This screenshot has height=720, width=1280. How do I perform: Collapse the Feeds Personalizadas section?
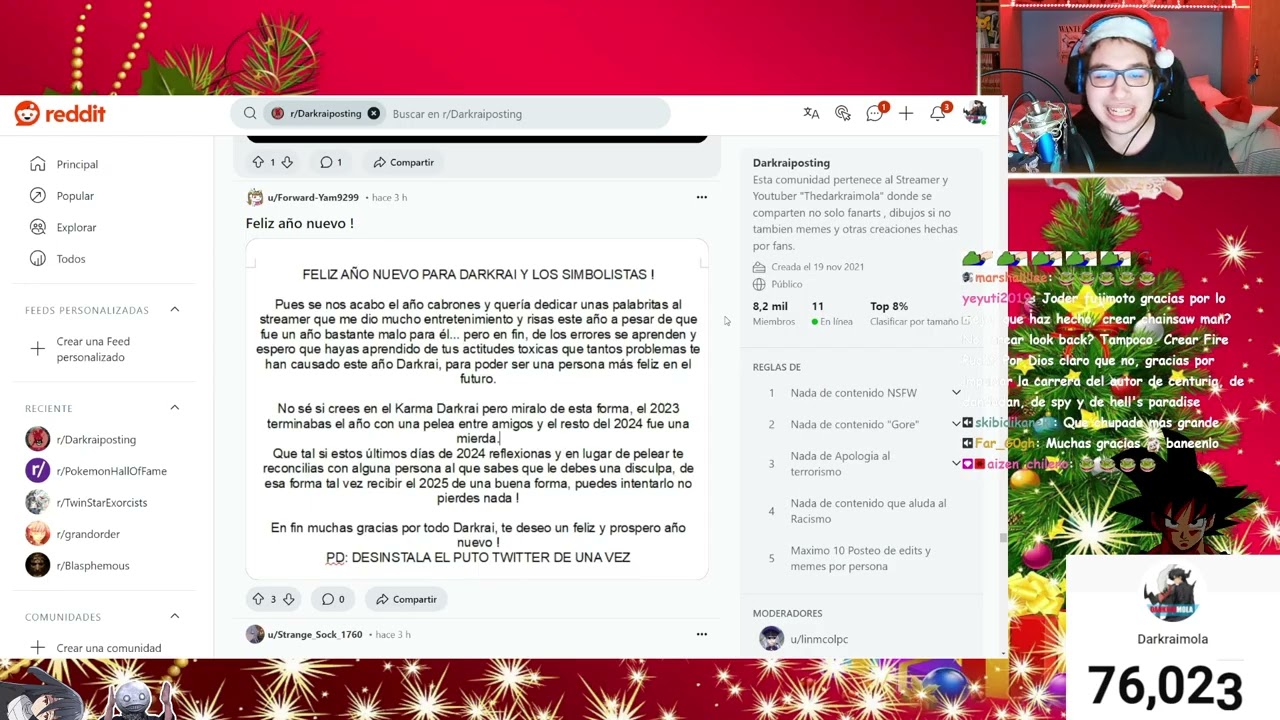click(174, 310)
